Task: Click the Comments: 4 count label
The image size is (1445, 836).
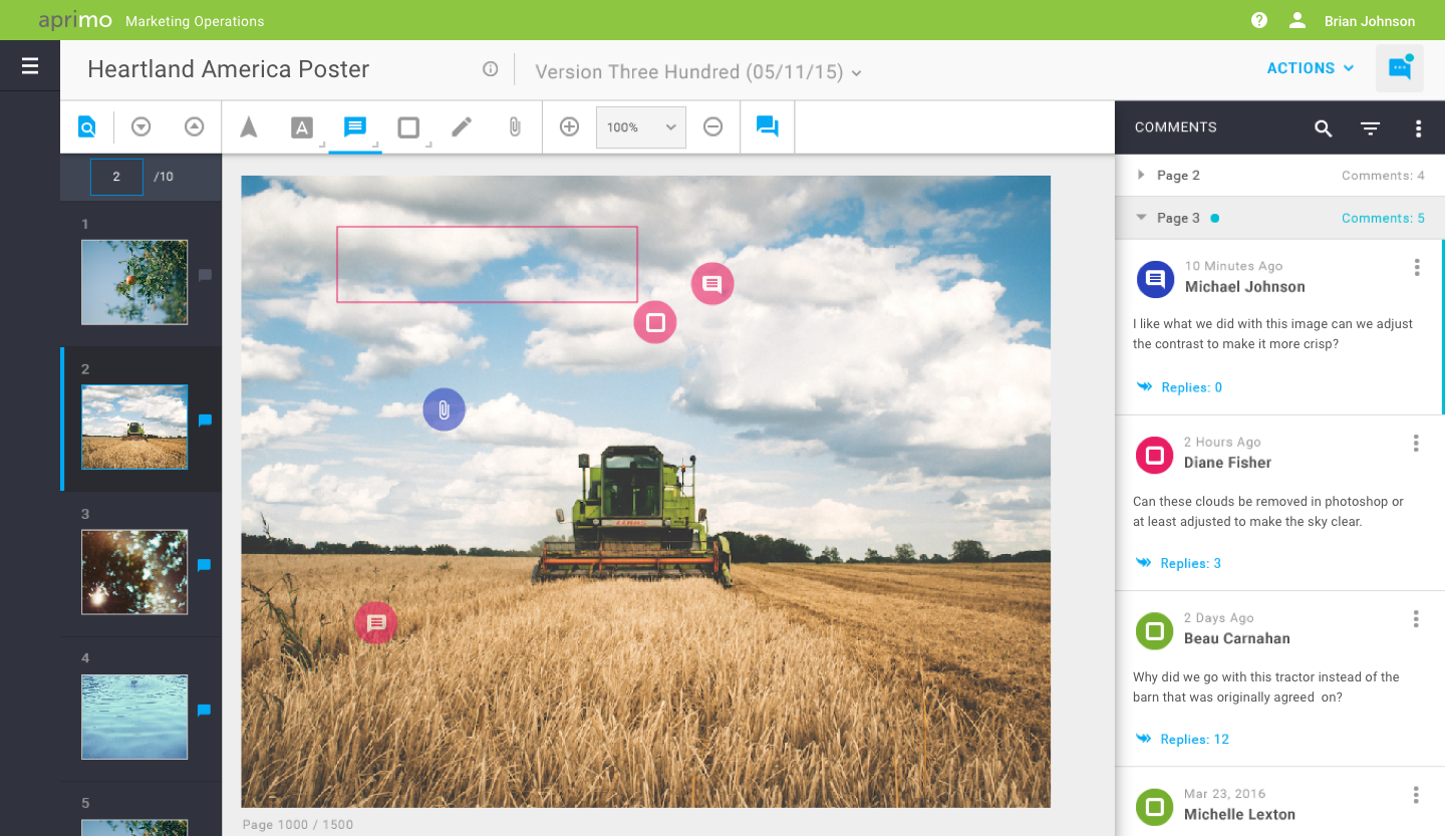Action: [x=1383, y=175]
